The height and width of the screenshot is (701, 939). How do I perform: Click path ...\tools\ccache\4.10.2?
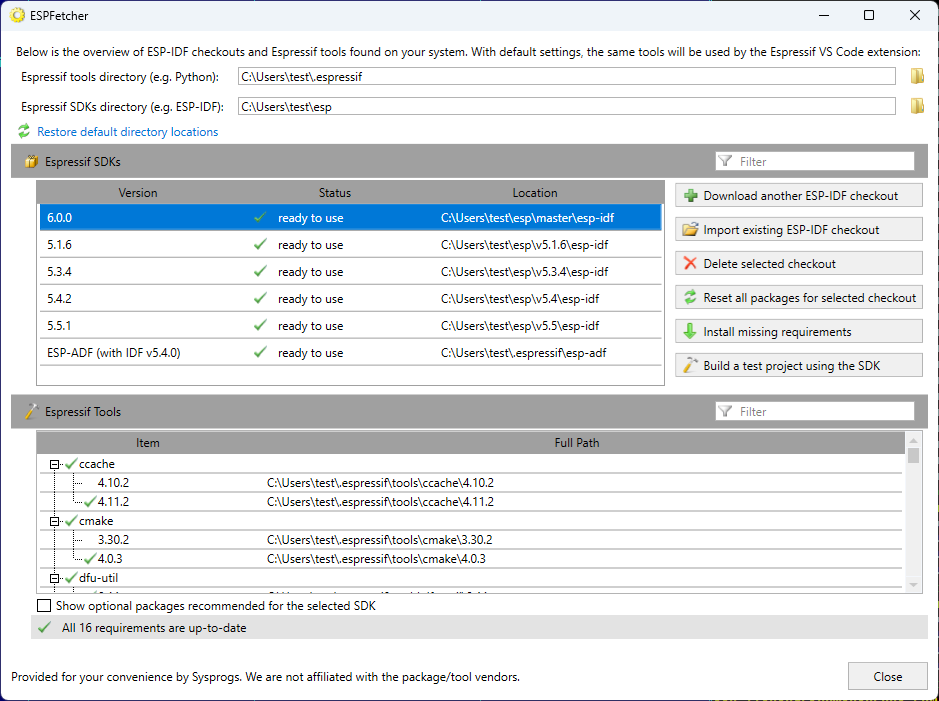[x=380, y=482]
